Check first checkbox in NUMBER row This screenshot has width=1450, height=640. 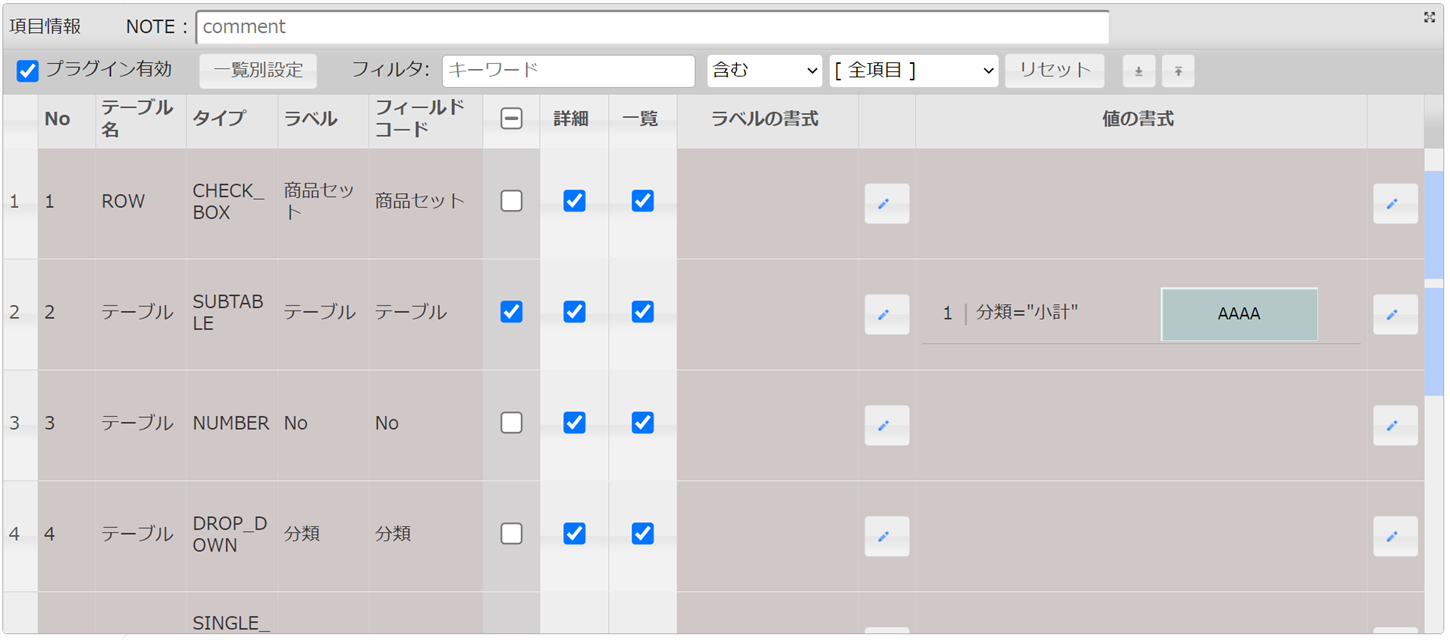511,423
